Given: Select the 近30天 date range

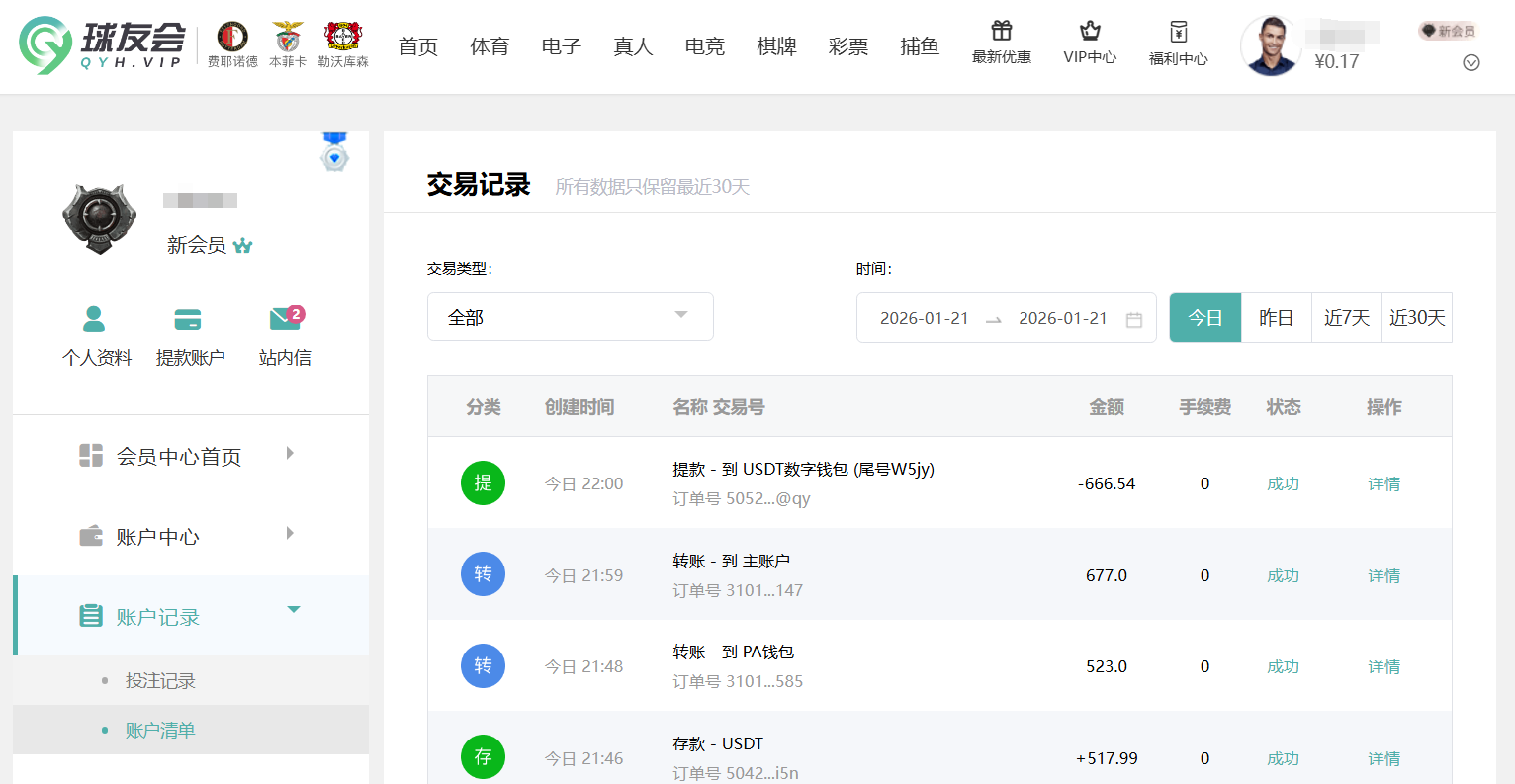Looking at the screenshot, I should [1417, 316].
